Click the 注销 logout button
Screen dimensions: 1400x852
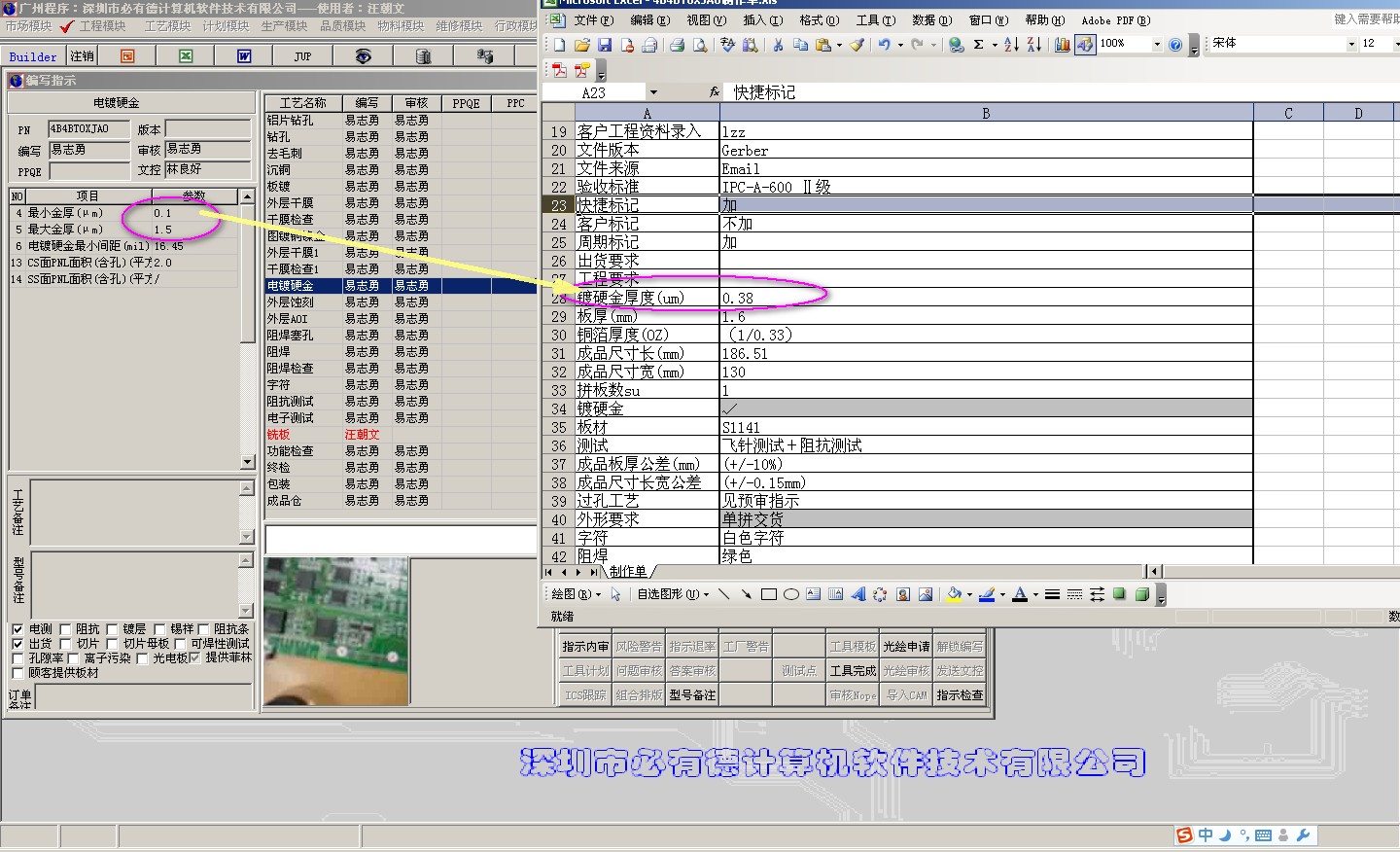coord(82,56)
